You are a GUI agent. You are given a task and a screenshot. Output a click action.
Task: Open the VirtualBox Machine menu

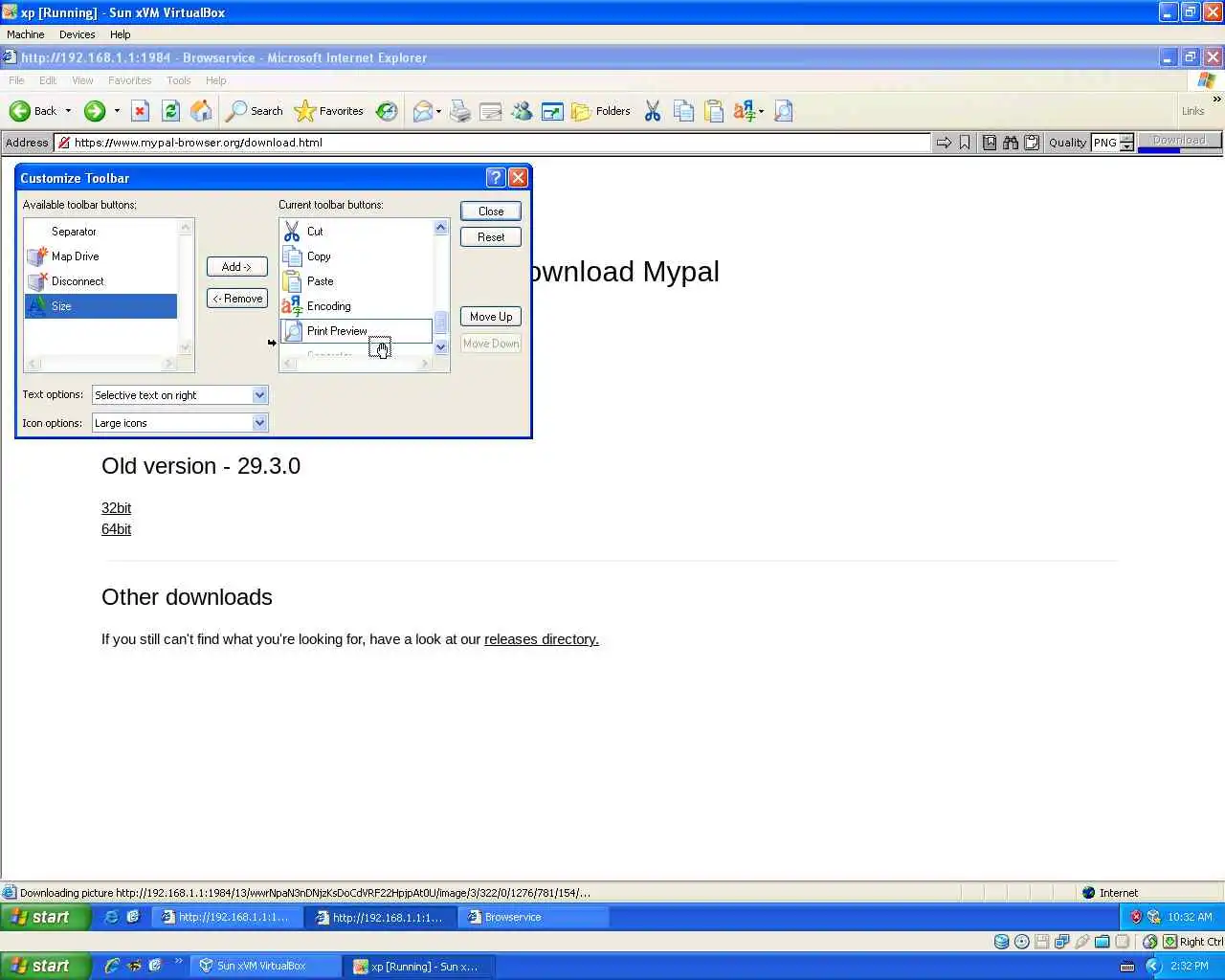tap(26, 34)
